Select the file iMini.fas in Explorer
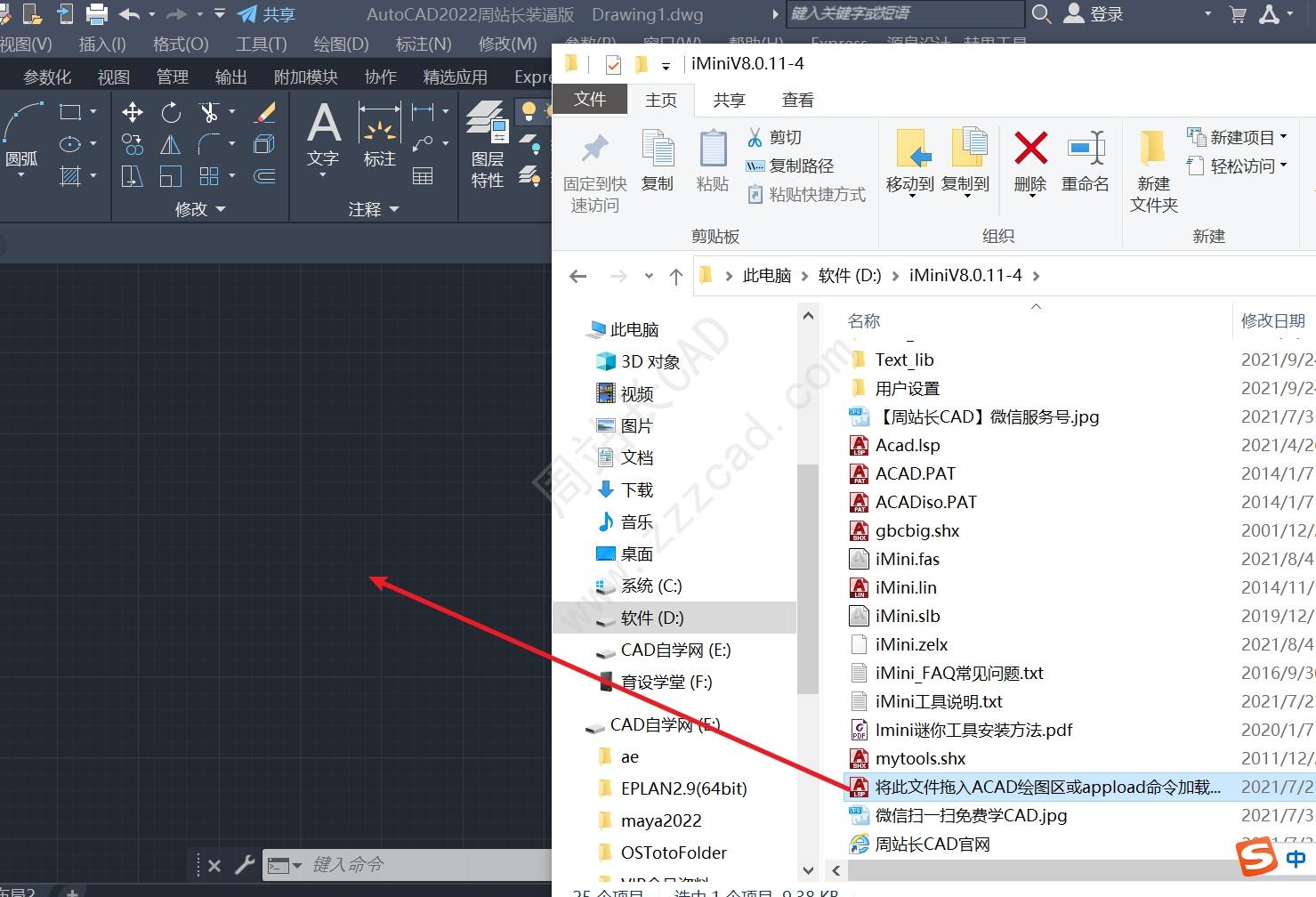 907,559
